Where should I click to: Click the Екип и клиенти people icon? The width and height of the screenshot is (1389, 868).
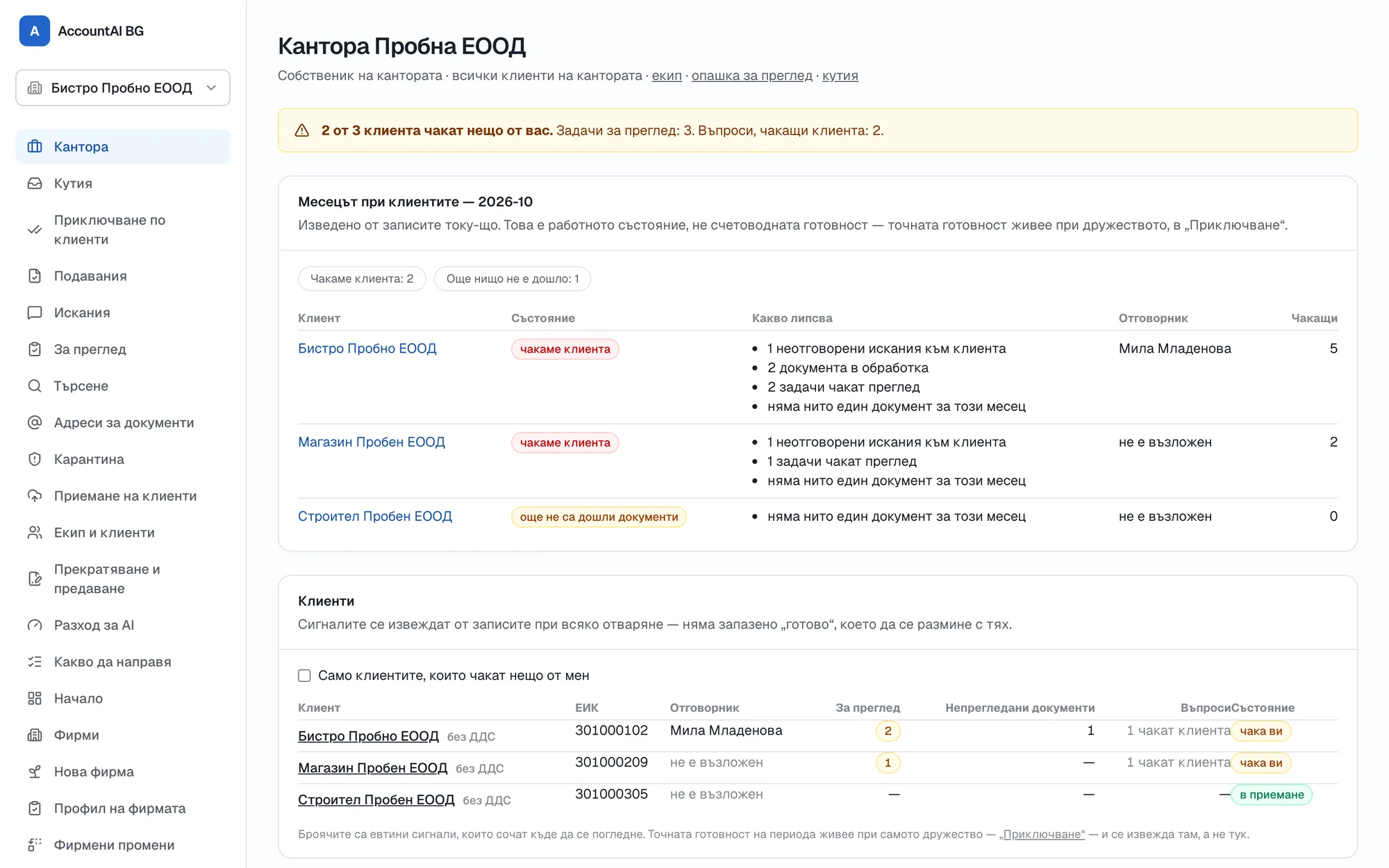pos(35,533)
